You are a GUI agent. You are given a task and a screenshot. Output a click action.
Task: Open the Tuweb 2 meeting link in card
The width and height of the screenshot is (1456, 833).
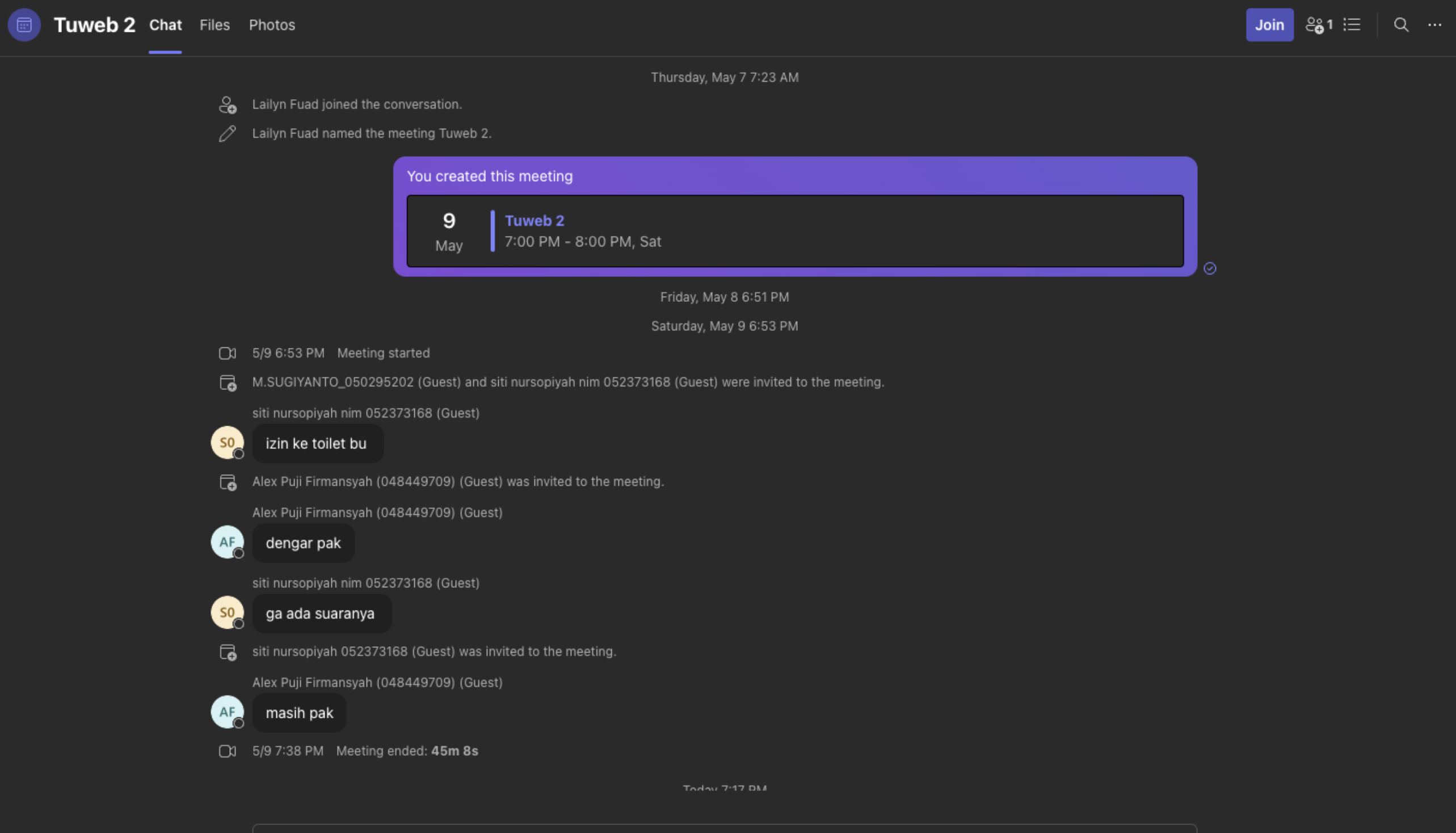click(x=535, y=220)
